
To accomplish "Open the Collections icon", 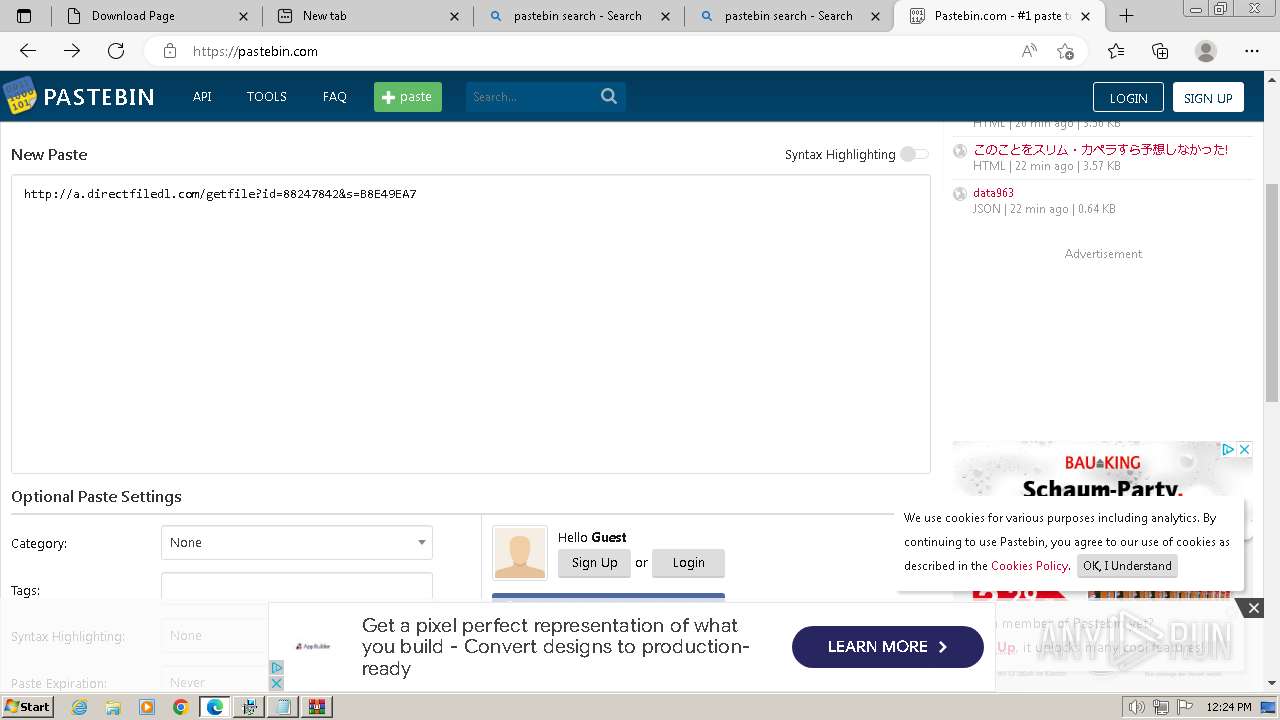I will tap(1160, 51).
